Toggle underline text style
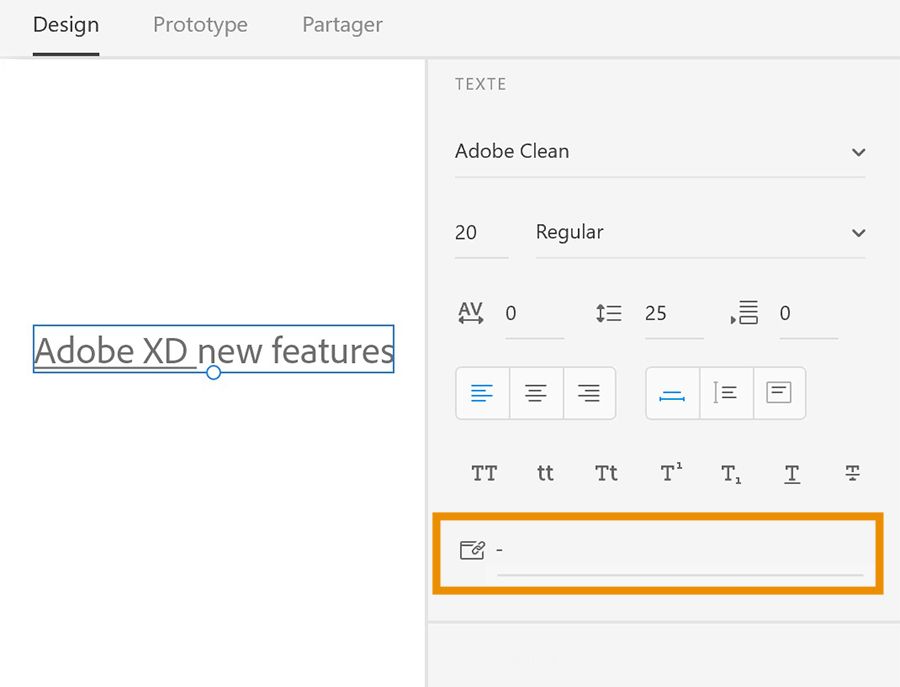 coord(792,475)
